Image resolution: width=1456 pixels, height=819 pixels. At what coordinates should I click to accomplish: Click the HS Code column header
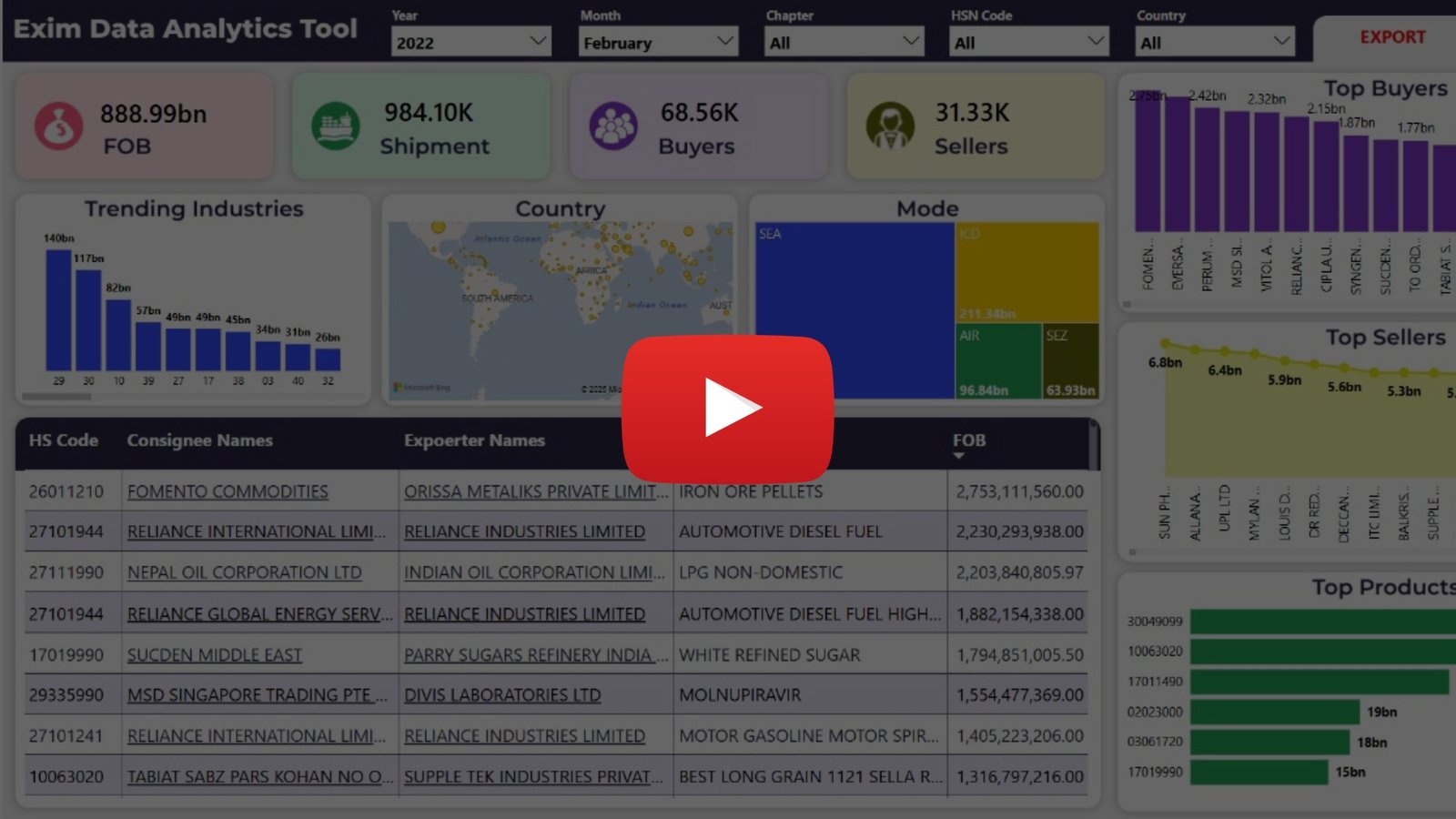pos(64,440)
